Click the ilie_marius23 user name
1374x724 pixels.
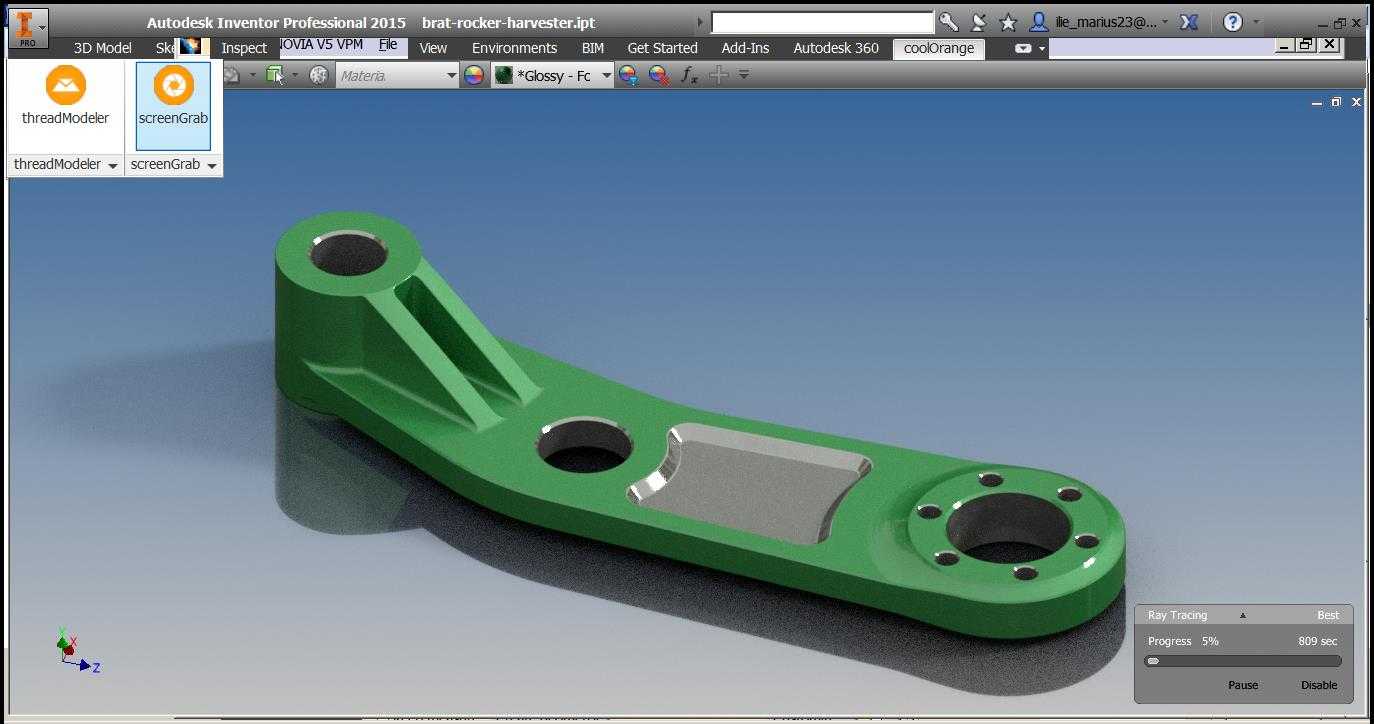click(1106, 22)
